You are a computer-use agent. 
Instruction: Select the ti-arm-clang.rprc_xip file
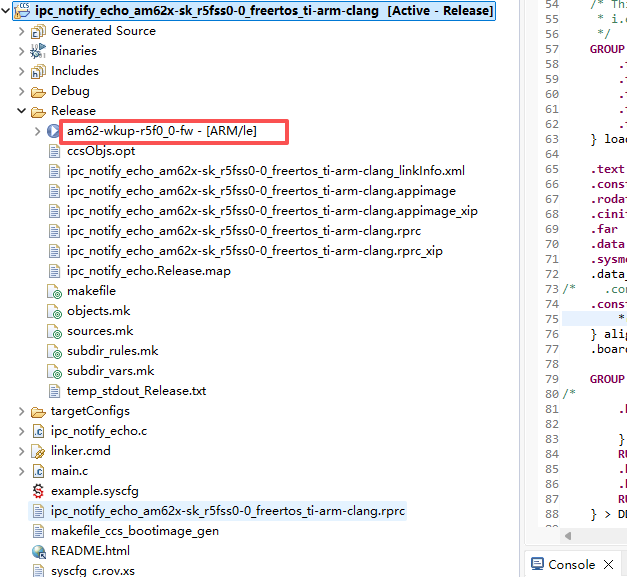(x=255, y=251)
